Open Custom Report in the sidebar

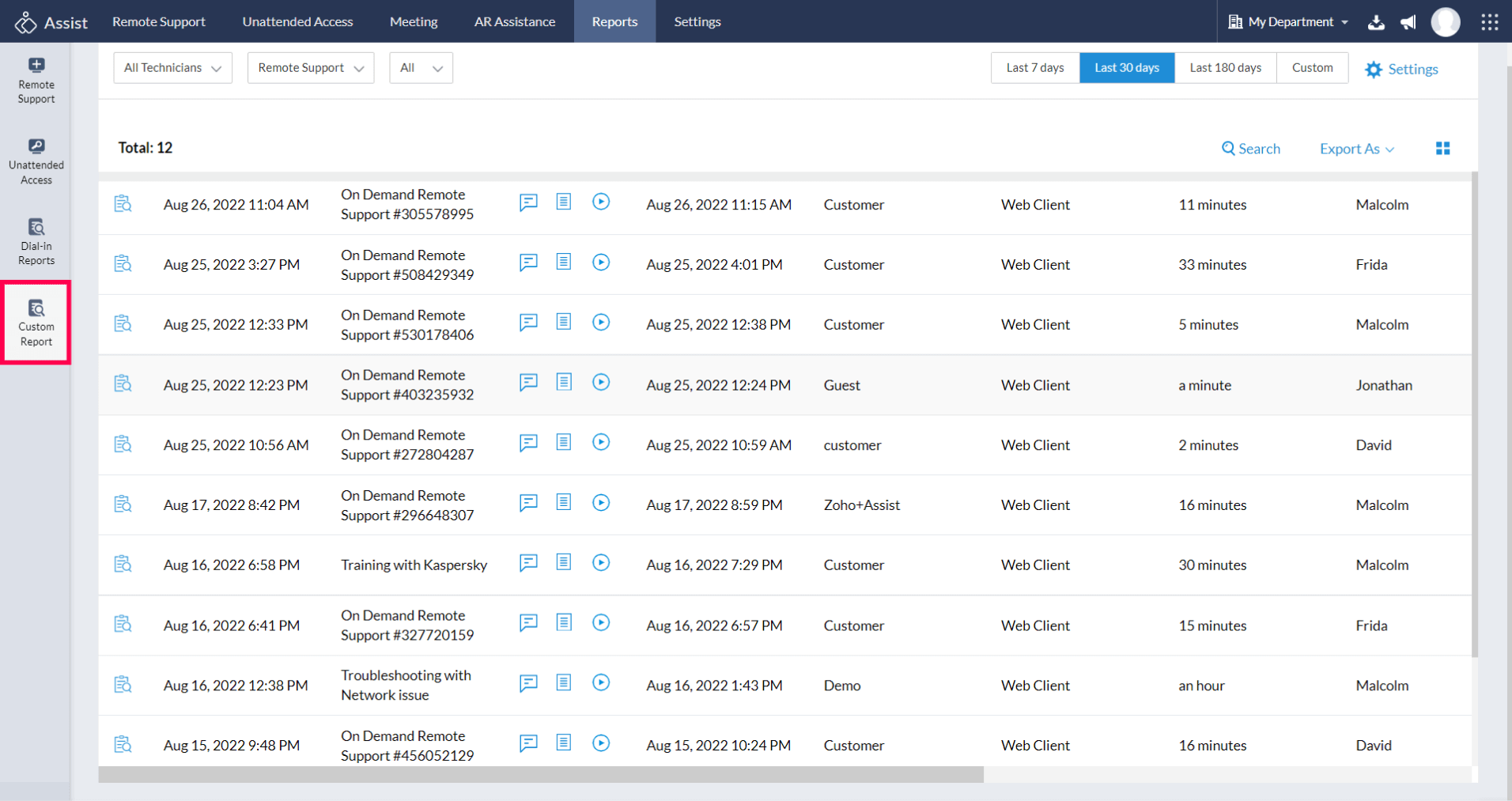pos(36,323)
